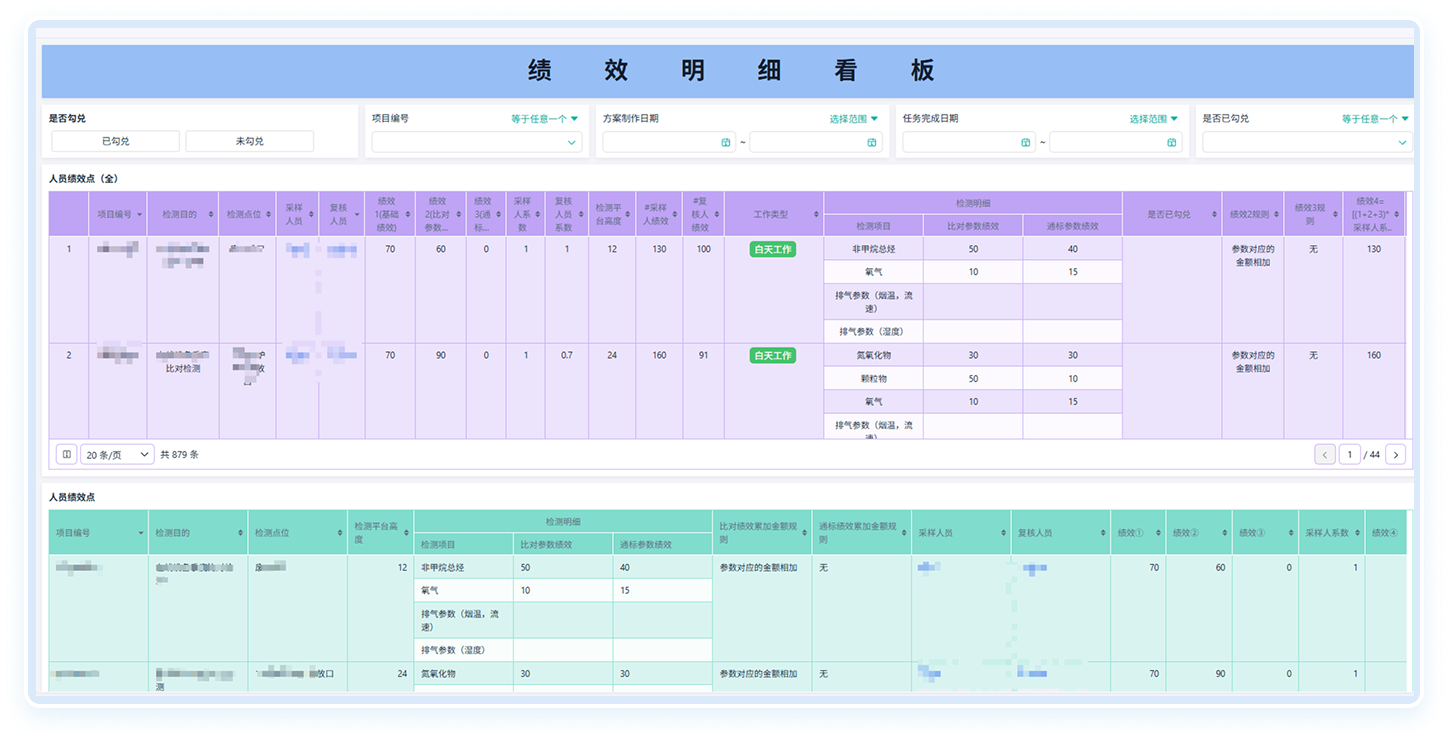Open 等于任意一个 condition menu for 项目编号

[x=545, y=118]
